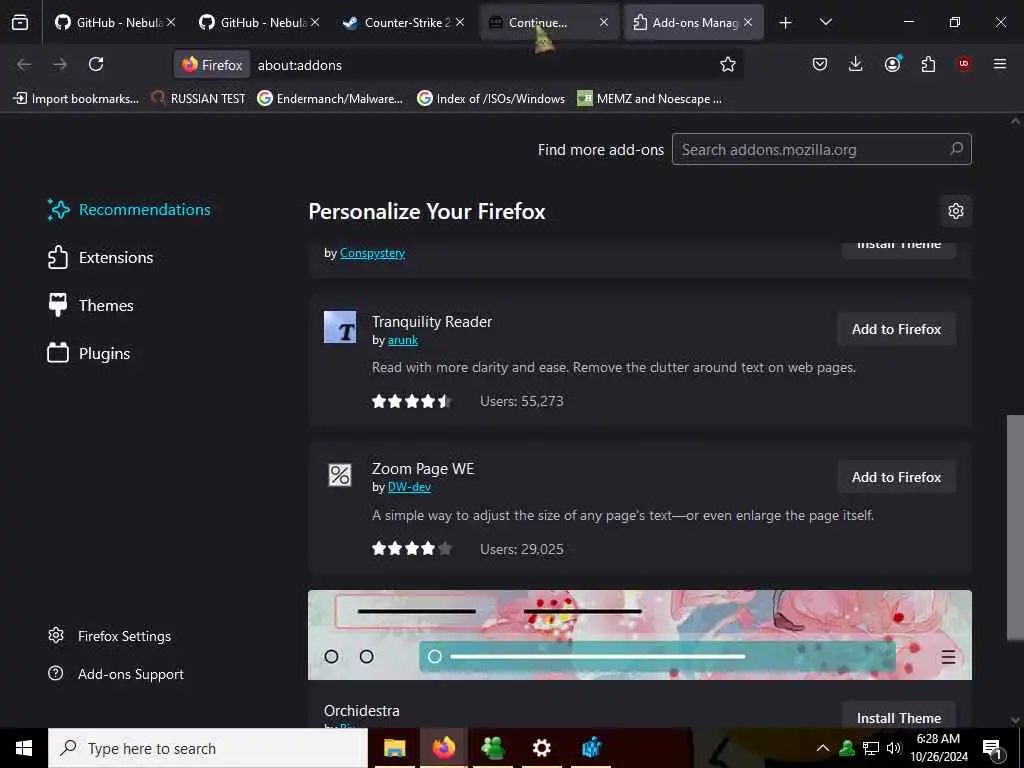The width and height of the screenshot is (1024, 768).
Task: Close the Continue... tab
Action: pyautogui.click(x=604, y=22)
